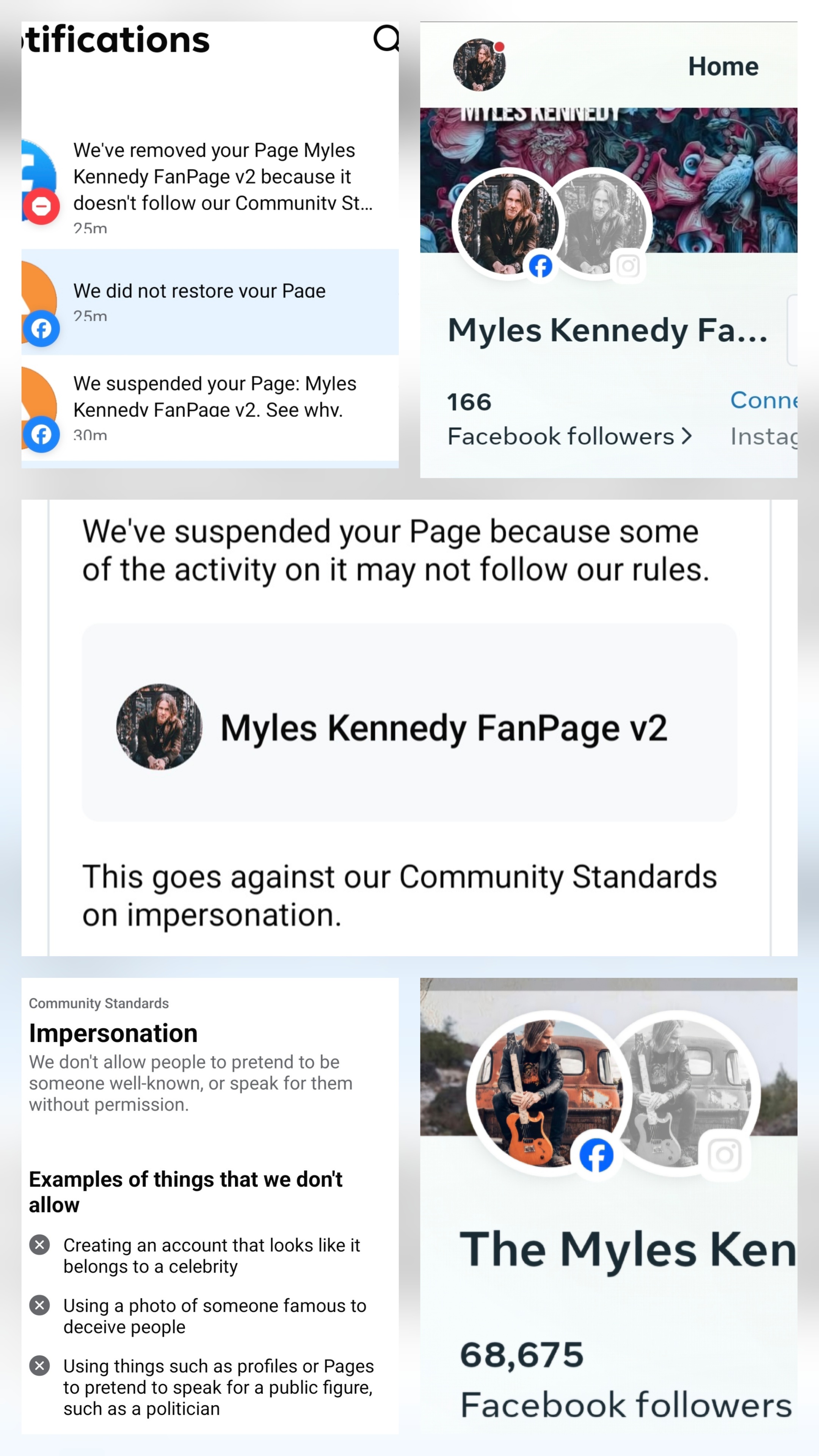
Task: Open 'We suspended your Page' See why notification
Action: (x=215, y=397)
